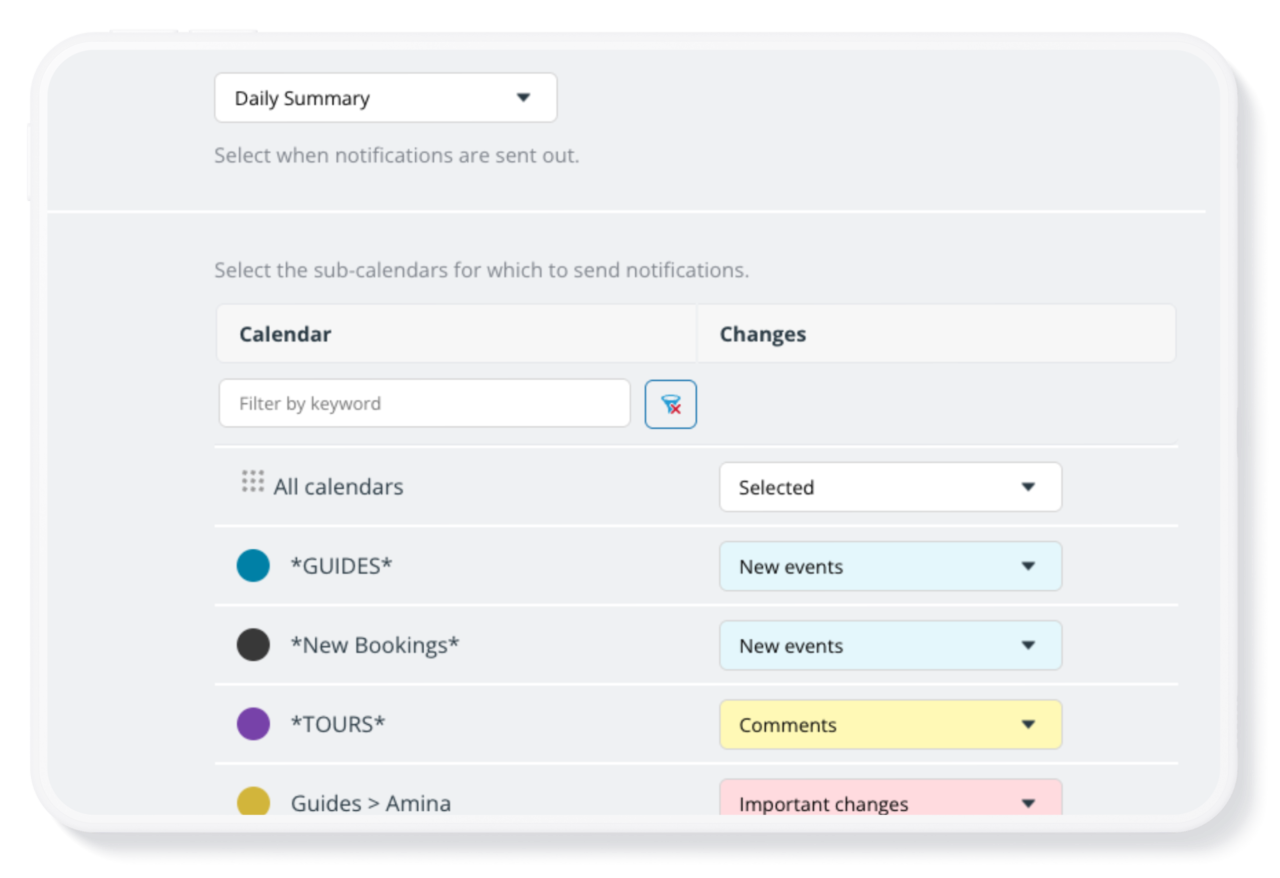1280x878 pixels.
Task: Select the *GUIDES* calendar name
Action: (x=342, y=566)
